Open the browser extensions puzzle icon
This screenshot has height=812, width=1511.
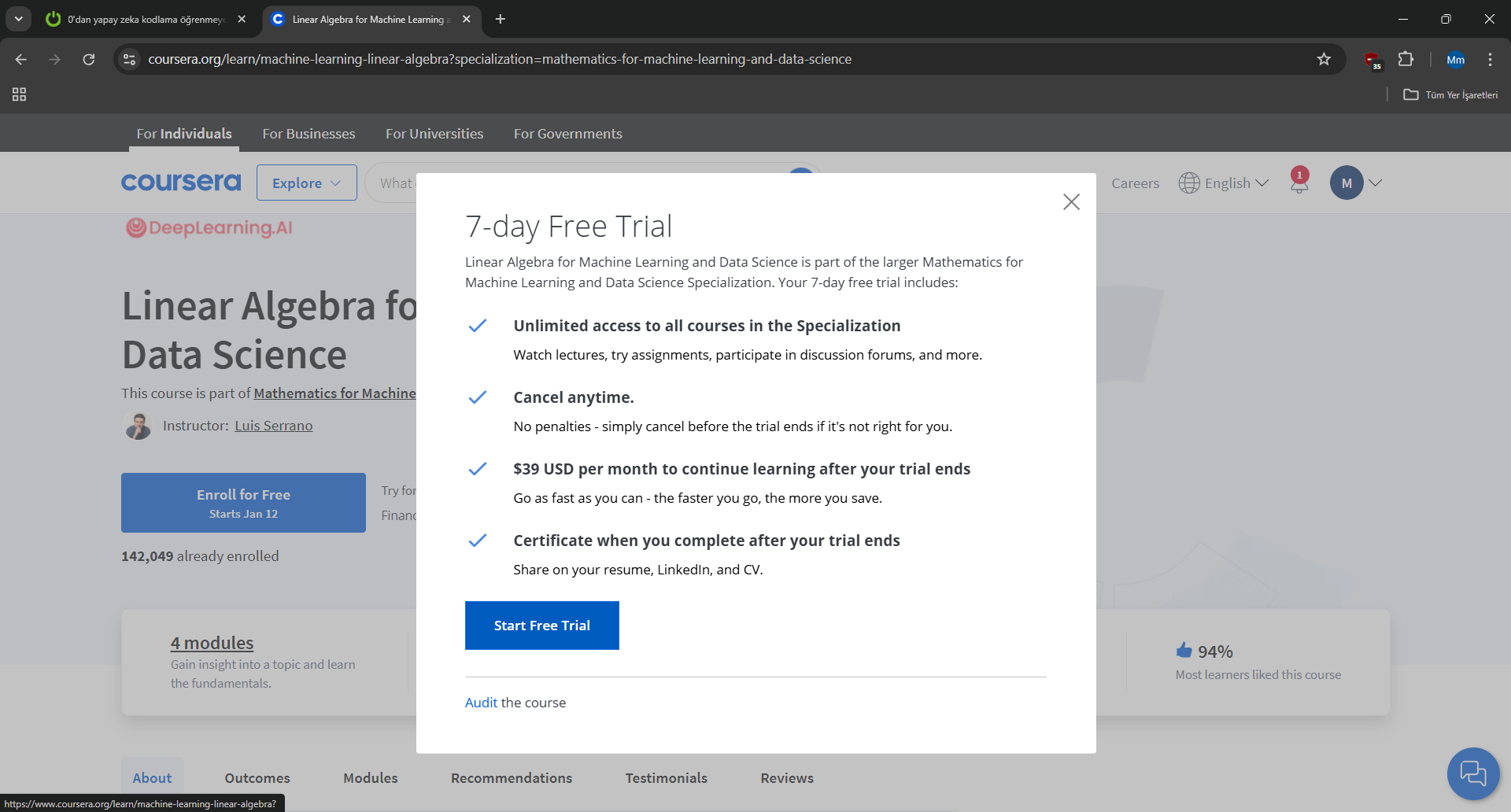tap(1406, 59)
